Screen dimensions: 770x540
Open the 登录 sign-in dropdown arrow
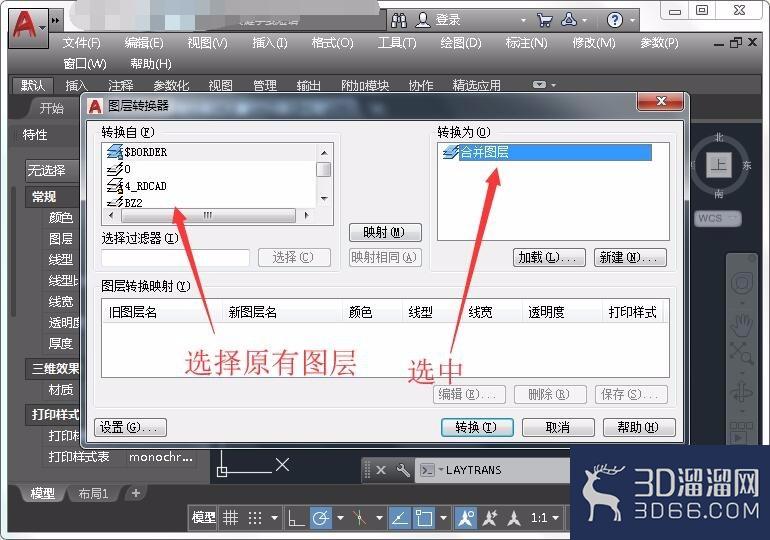523,20
